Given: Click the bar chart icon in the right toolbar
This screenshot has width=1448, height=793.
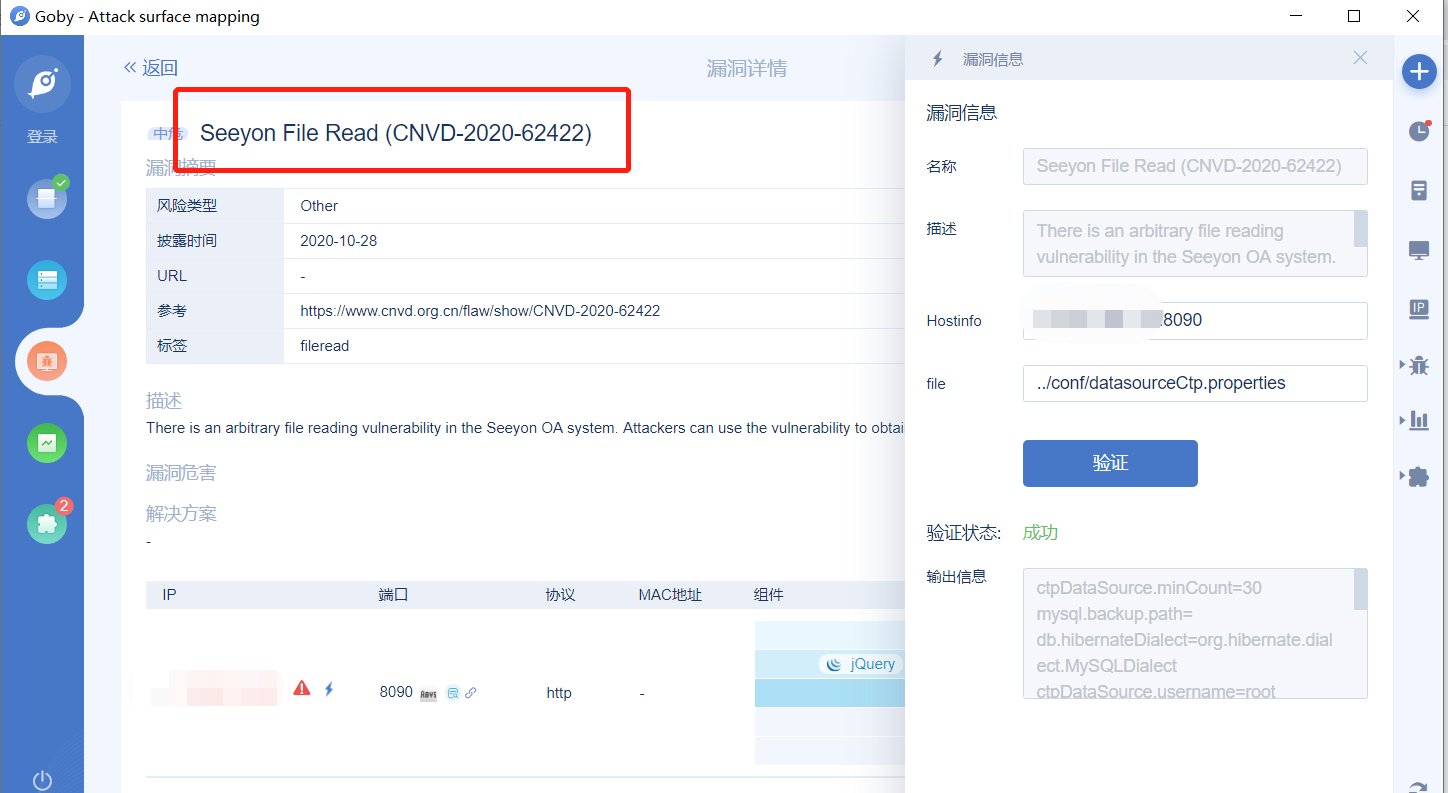Looking at the screenshot, I should (x=1419, y=420).
